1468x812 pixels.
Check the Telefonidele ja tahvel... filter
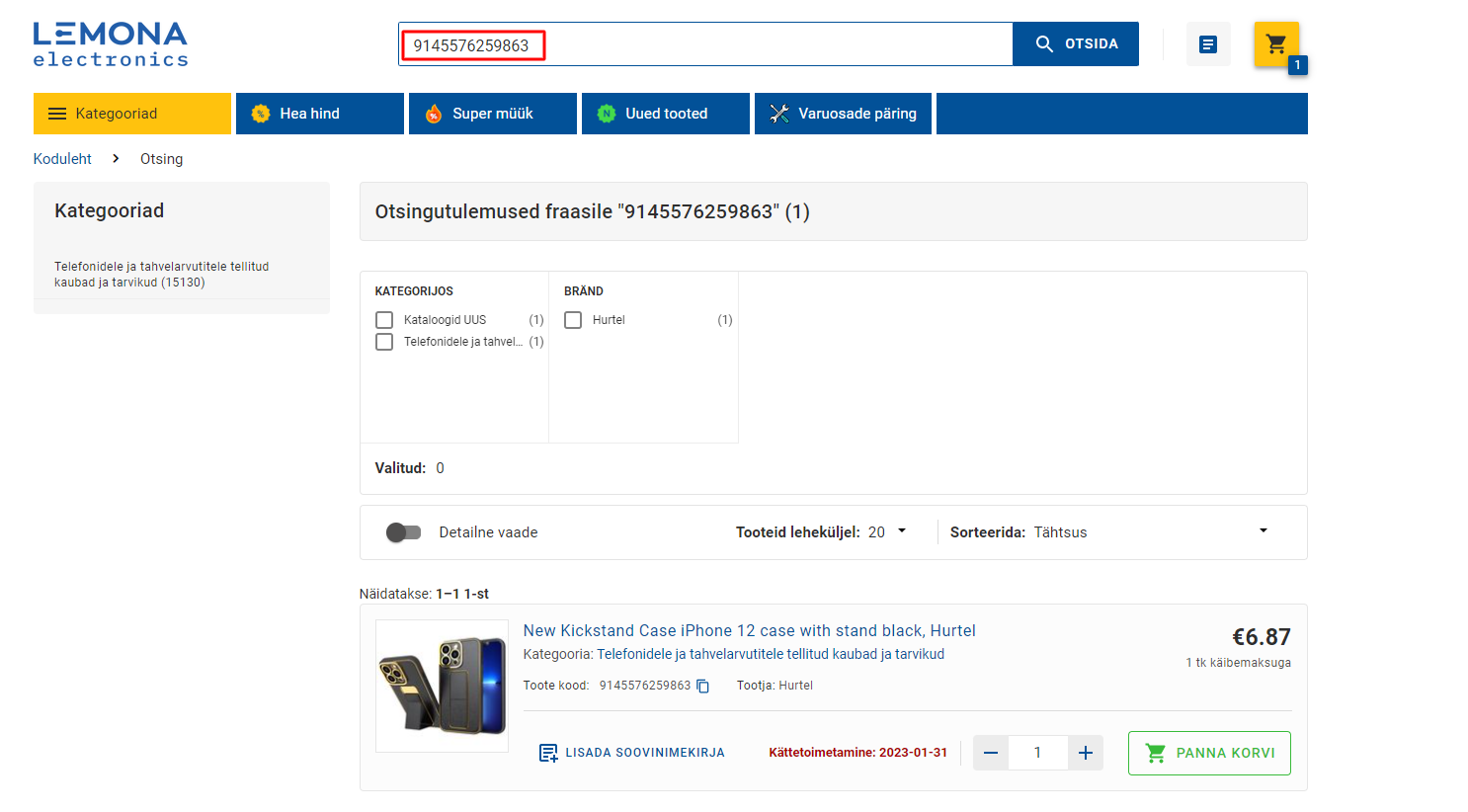[x=384, y=342]
